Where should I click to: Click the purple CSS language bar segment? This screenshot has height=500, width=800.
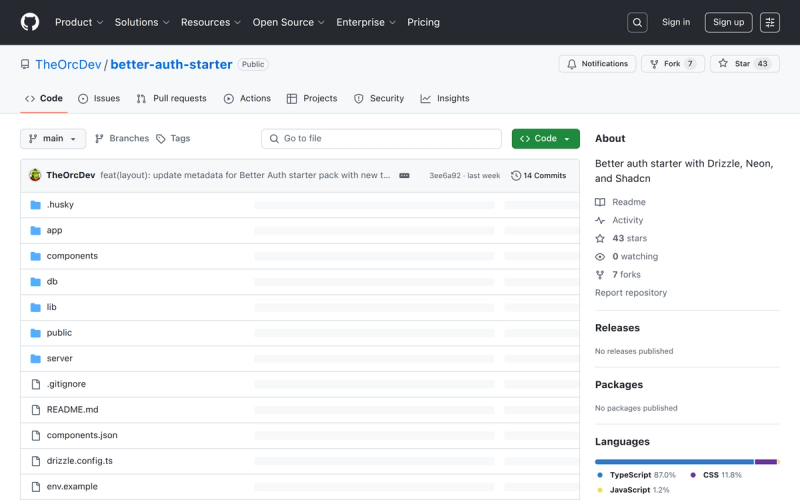coord(766,462)
